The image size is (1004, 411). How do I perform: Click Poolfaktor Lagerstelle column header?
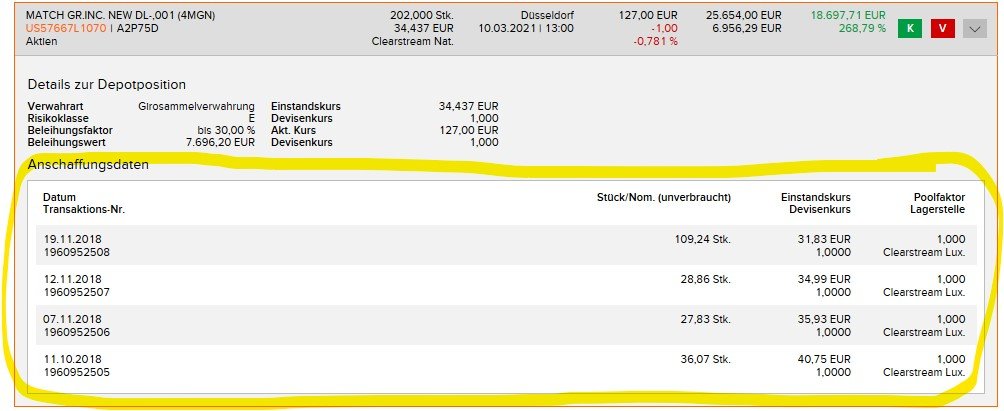pos(937,204)
